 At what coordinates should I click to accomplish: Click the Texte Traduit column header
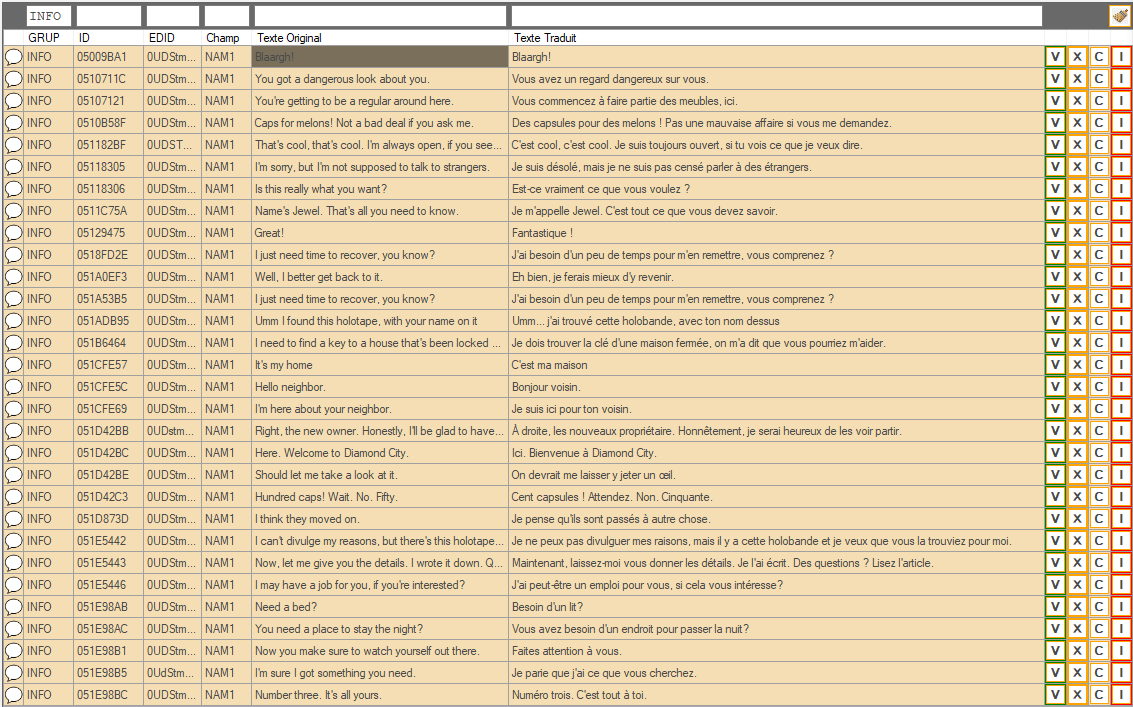click(545, 38)
